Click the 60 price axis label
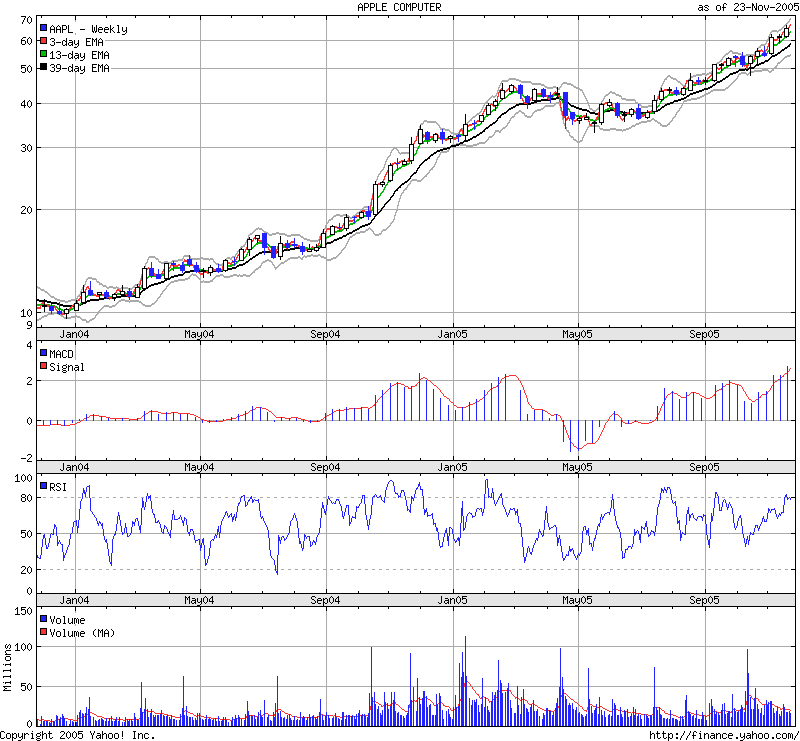This screenshot has height=741, width=800. point(27,41)
